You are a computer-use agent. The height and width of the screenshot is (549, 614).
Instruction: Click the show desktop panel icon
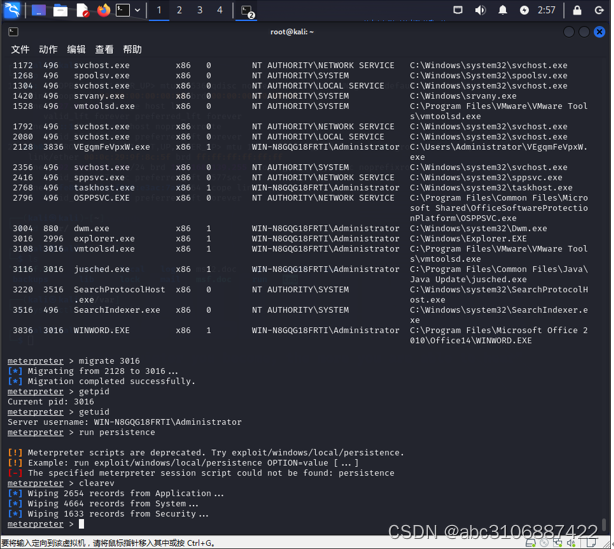(x=38, y=10)
